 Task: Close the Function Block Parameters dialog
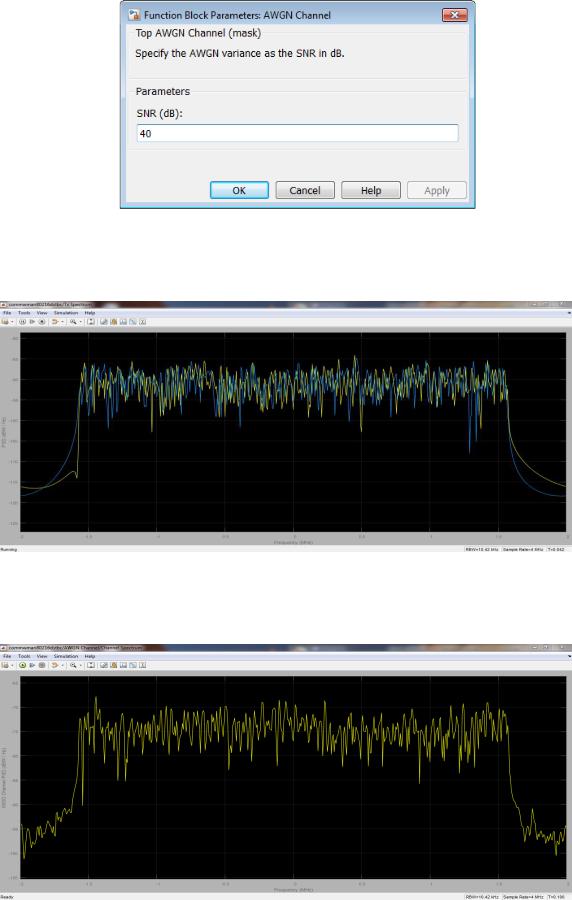pos(454,15)
